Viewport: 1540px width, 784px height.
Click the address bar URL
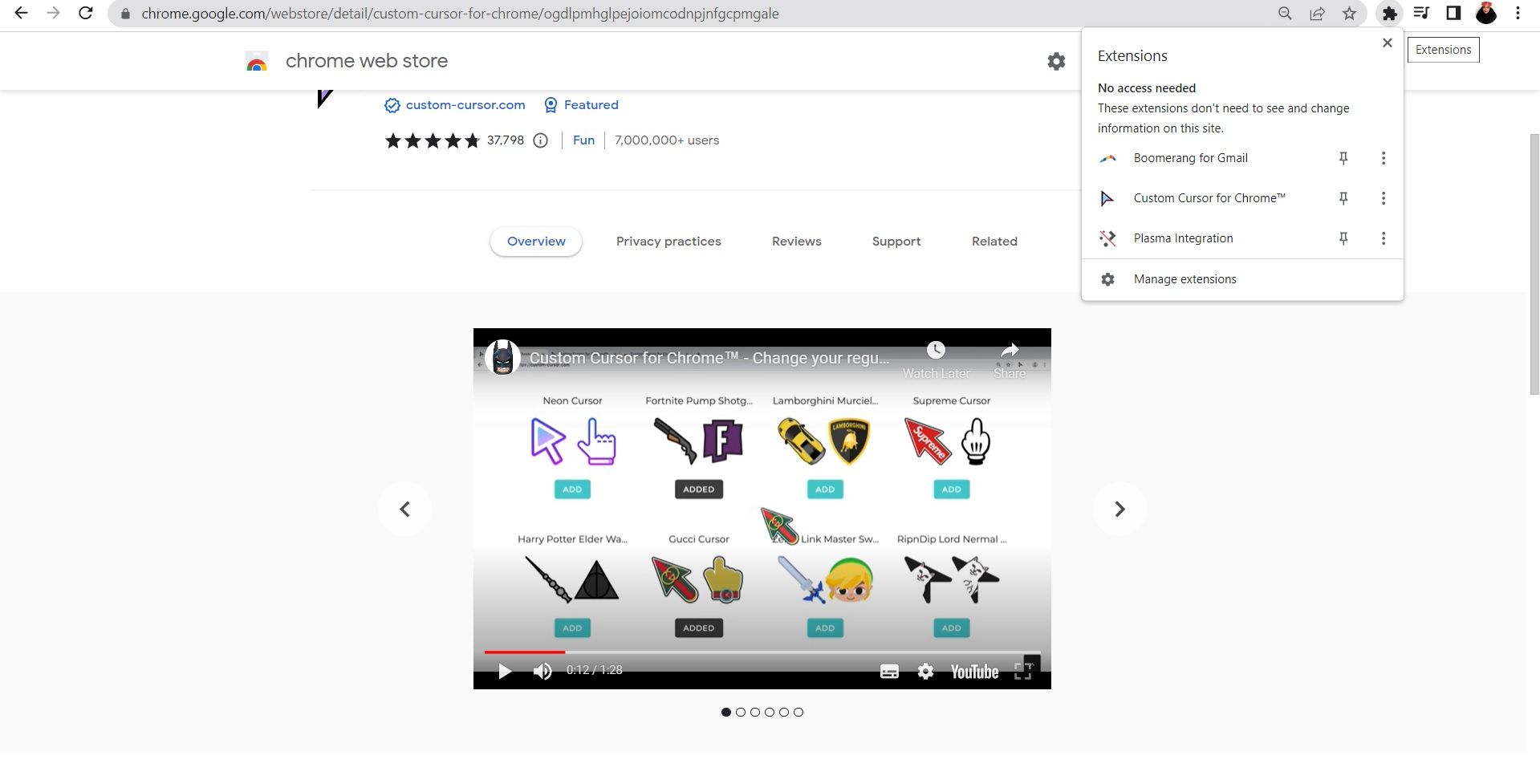point(460,14)
